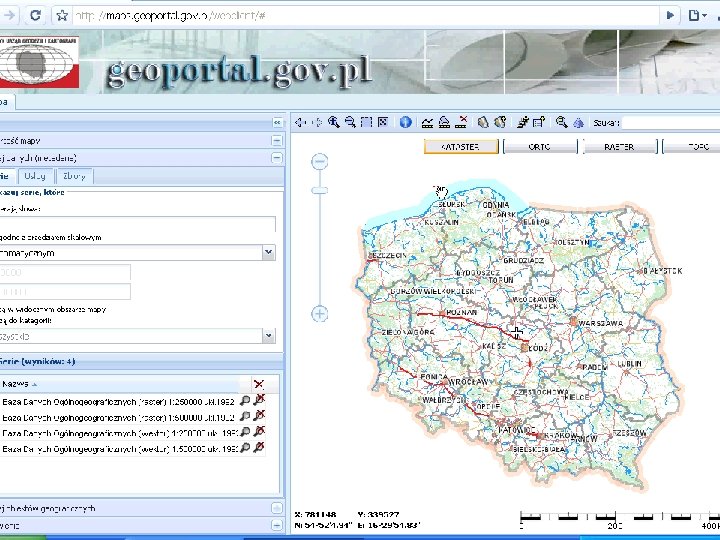Viewport: 720px width, 540px height.
Task: Open the 'wszystkie' category dropdown
Action: 269,336
